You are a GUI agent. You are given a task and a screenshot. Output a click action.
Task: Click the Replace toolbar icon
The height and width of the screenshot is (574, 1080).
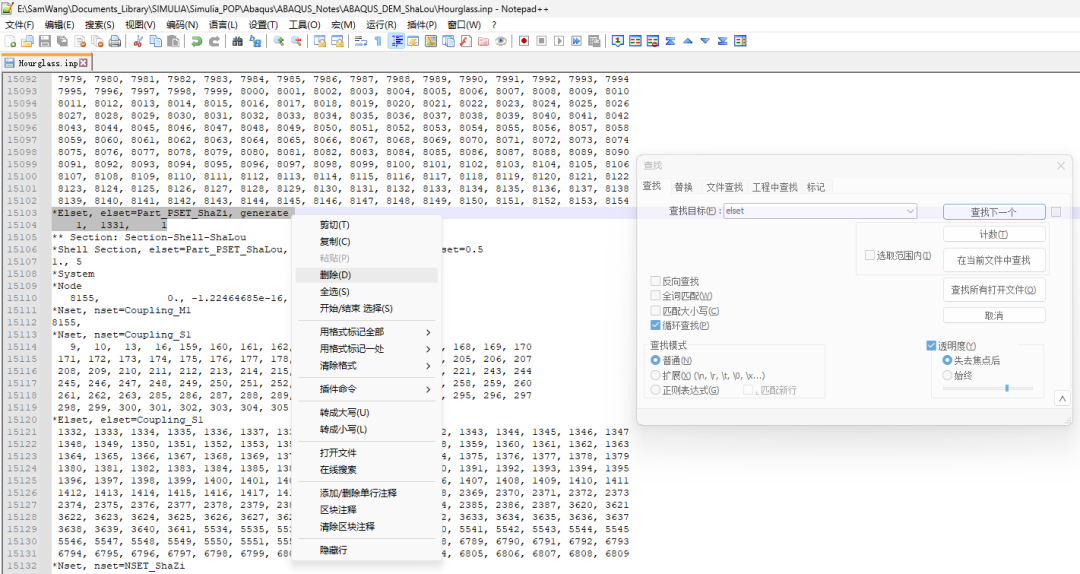pyautogui.click(x=255, y=41)
